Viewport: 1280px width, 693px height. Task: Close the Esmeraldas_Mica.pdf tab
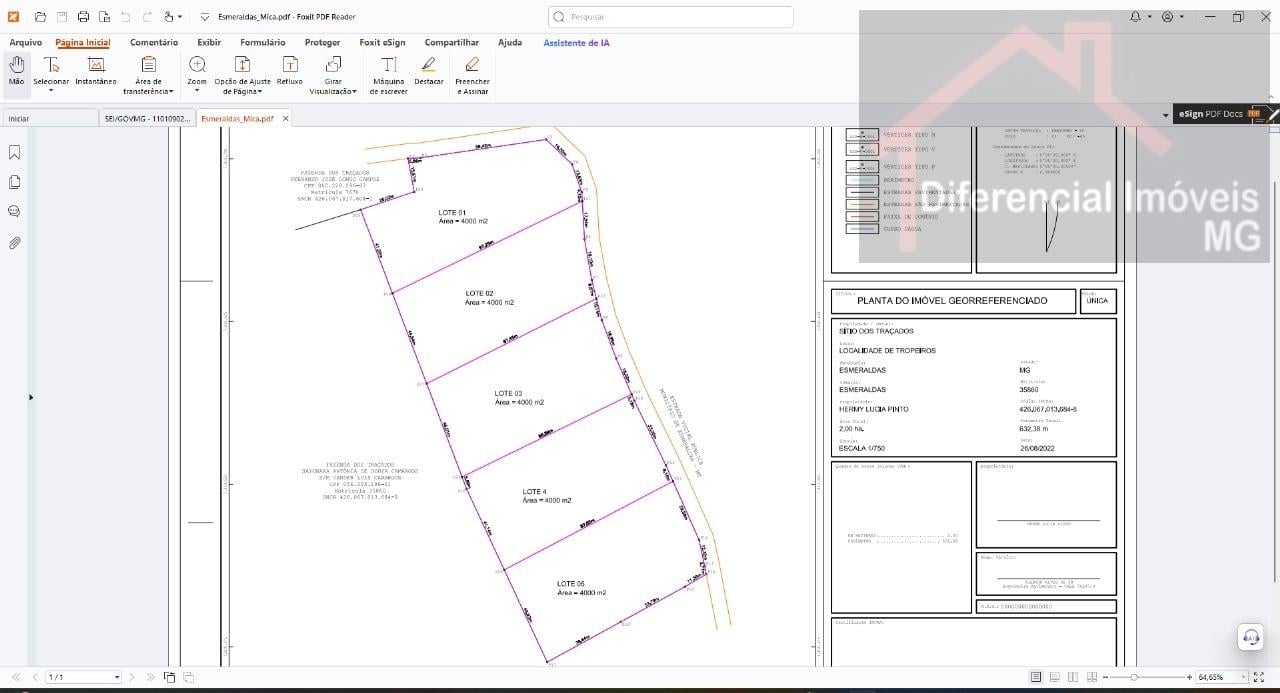point(285,118)
